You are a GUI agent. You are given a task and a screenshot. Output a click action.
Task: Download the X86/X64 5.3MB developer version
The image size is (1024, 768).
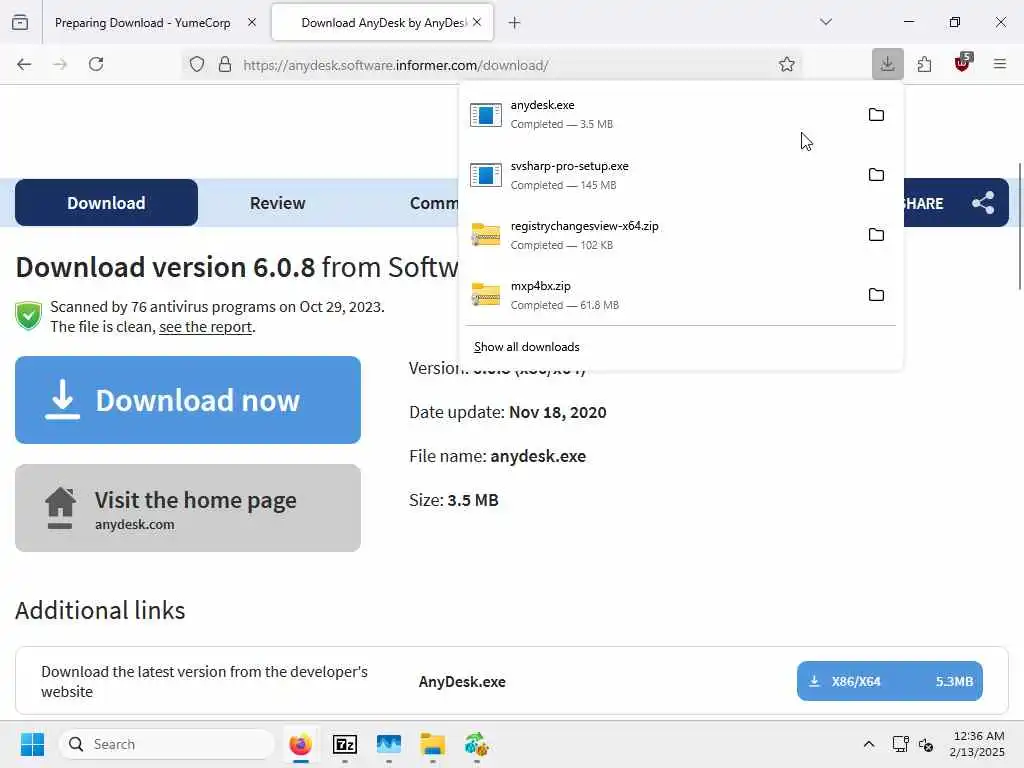pos(889,681)
